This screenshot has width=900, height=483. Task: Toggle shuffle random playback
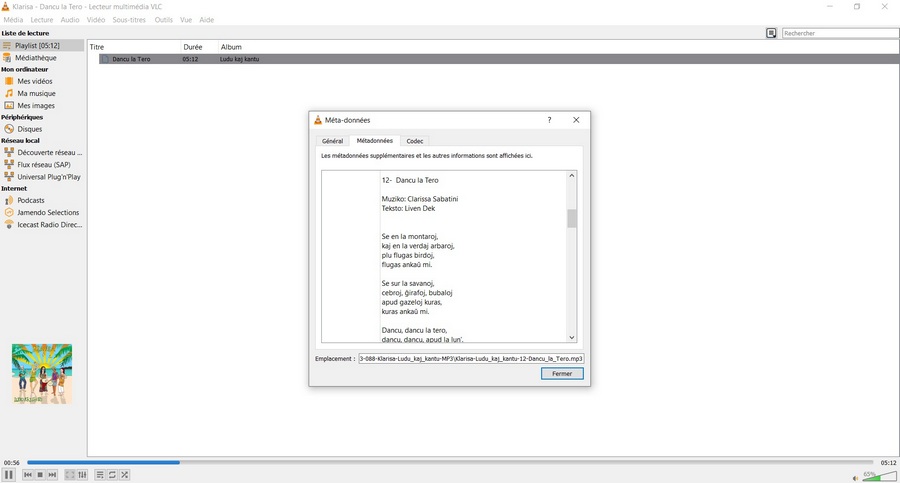tap(124, 475)
